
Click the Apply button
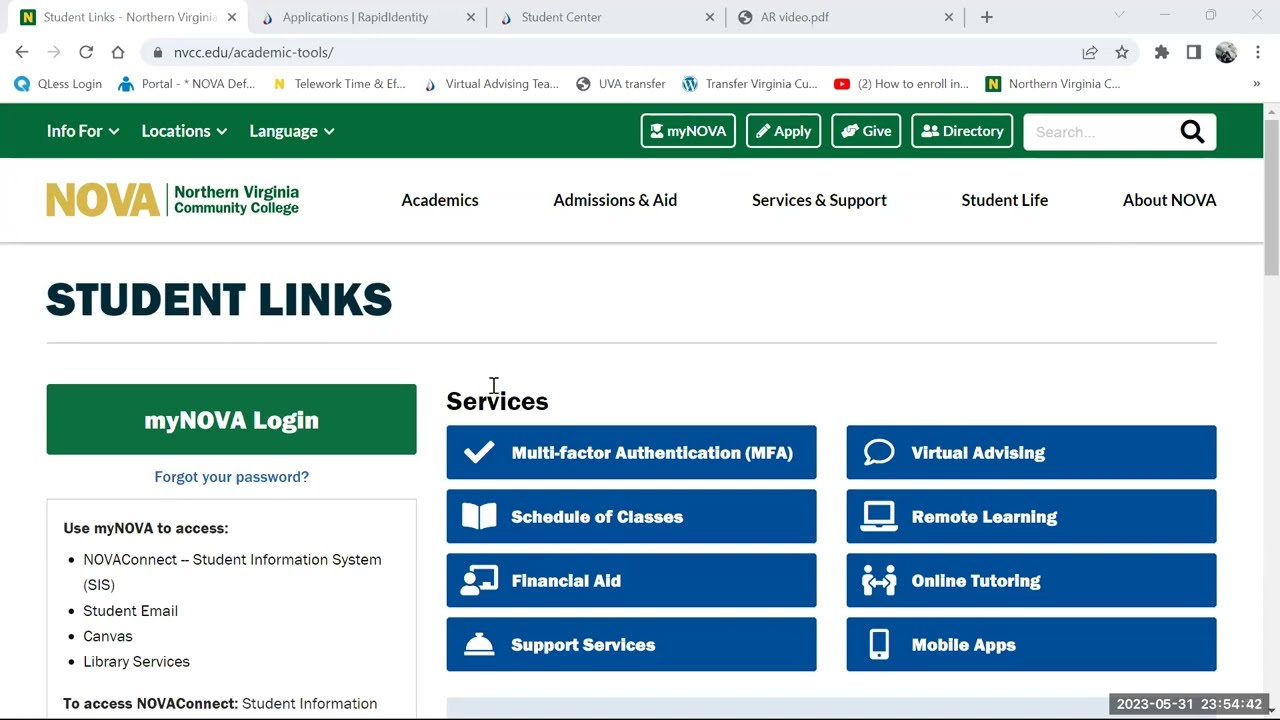(783, 131)
